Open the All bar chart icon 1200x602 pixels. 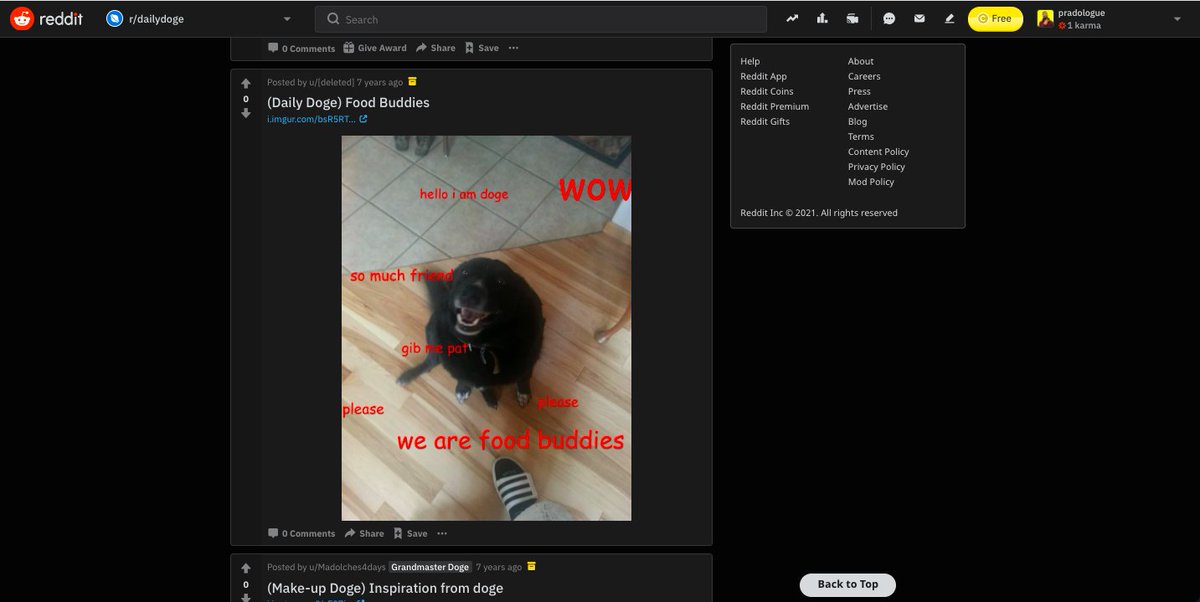pos(822,19)
